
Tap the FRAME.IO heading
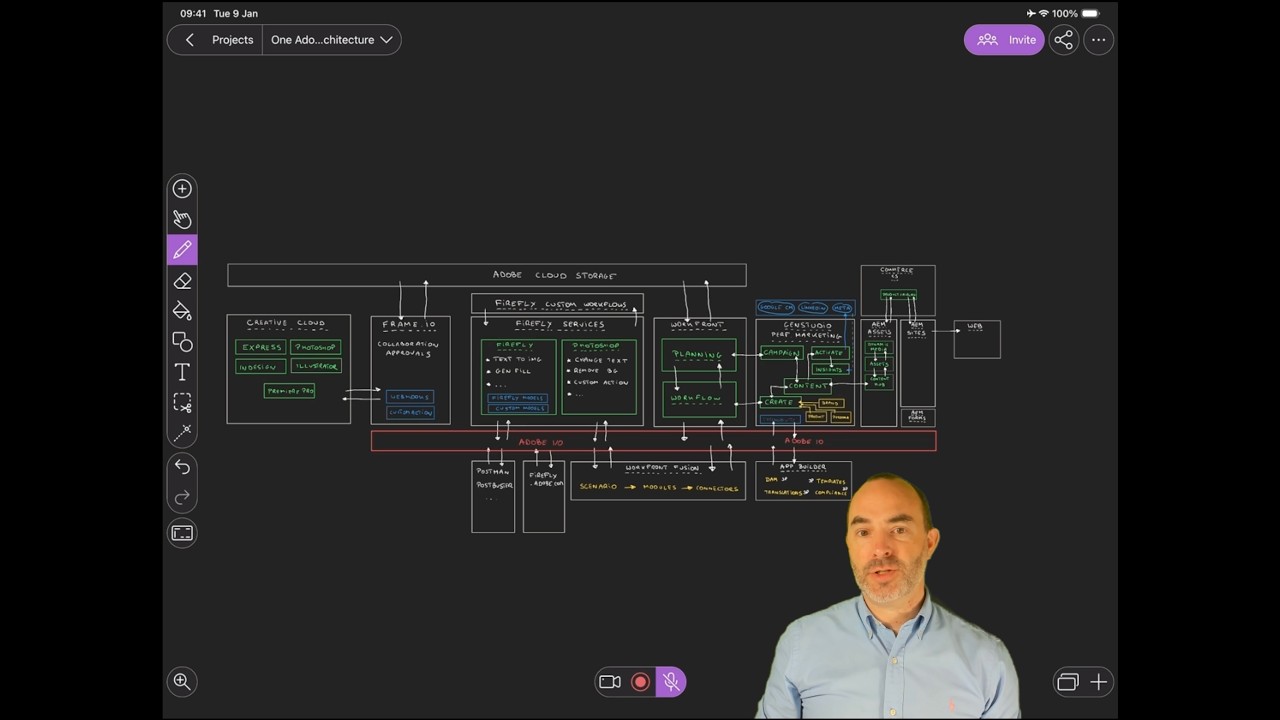pos(409,324)
